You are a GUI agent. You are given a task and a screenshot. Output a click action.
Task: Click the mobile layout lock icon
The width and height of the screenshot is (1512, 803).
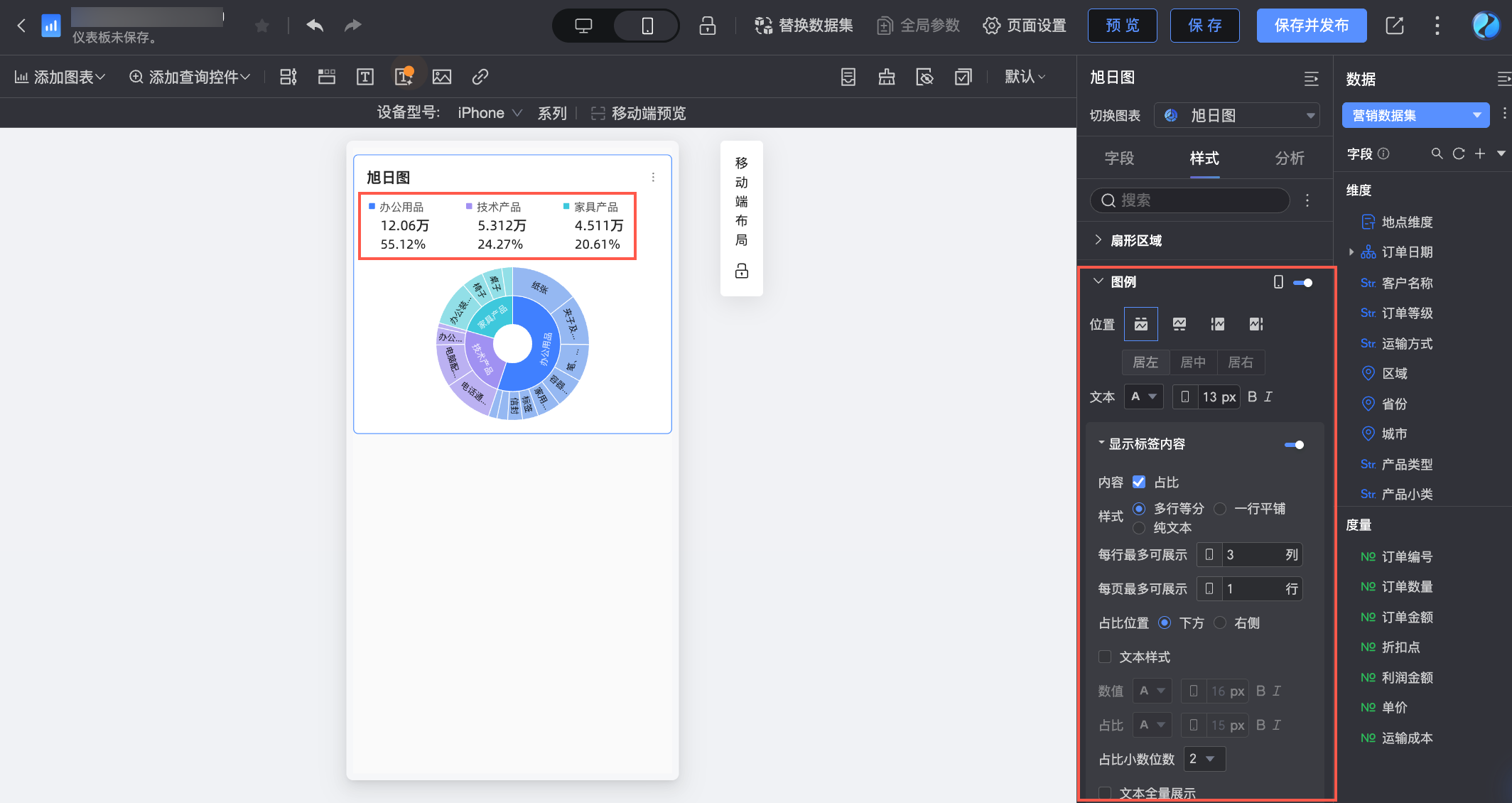(x=741, y=271)
